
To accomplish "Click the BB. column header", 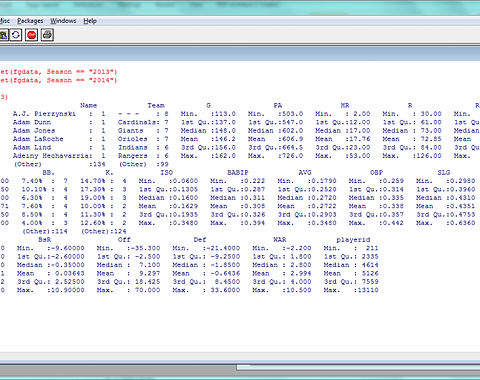I will point(49,172).
